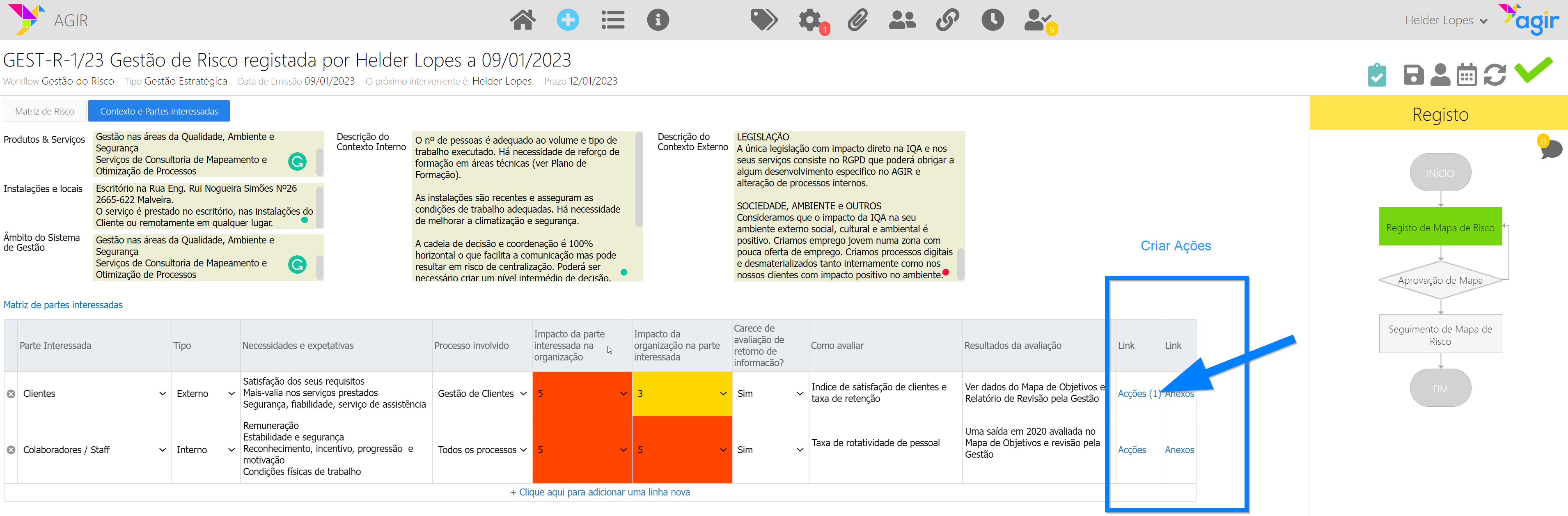Click the home icon in top bar
1568x516 pixels.
522,20
